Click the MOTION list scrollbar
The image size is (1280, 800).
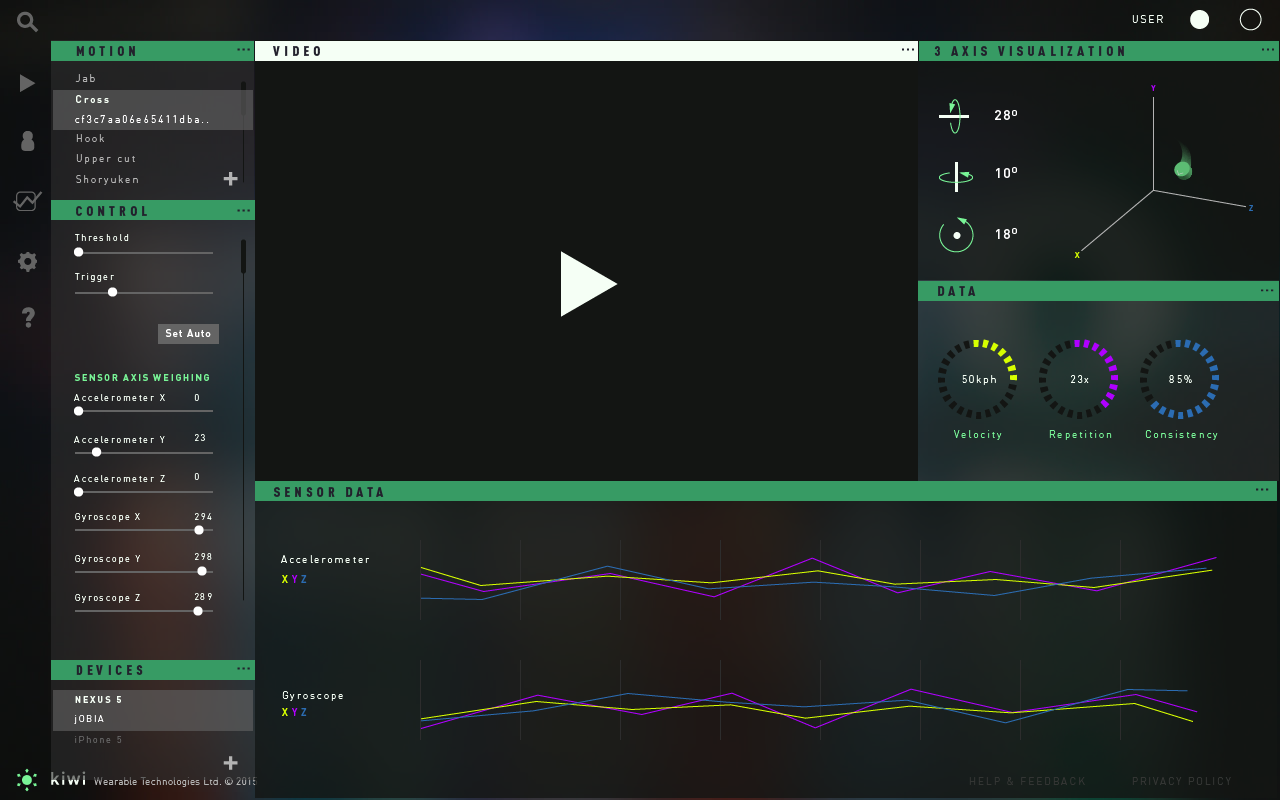[243, 98]
